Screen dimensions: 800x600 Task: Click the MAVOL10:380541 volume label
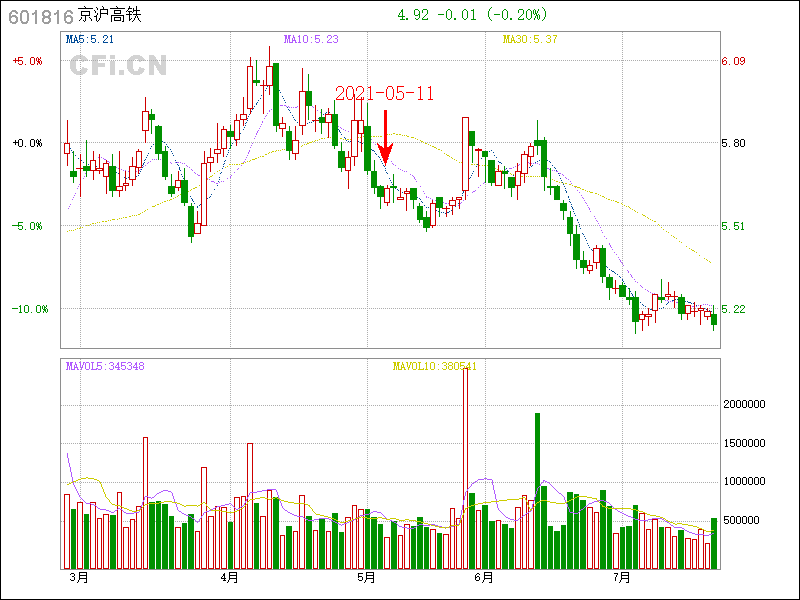(x=435, y=367)
